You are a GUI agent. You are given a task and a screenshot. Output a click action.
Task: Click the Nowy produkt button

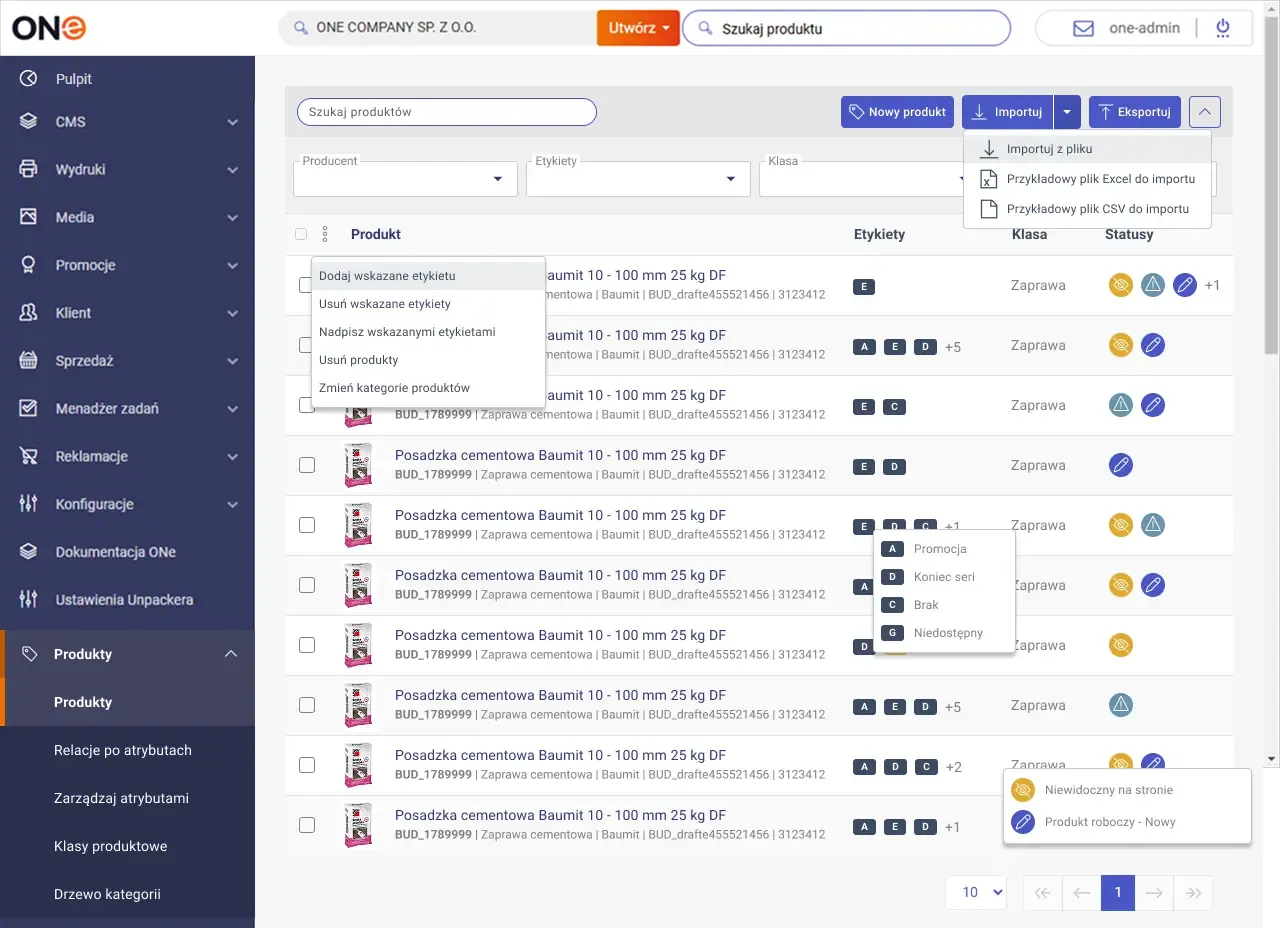[x=898, y=112]
